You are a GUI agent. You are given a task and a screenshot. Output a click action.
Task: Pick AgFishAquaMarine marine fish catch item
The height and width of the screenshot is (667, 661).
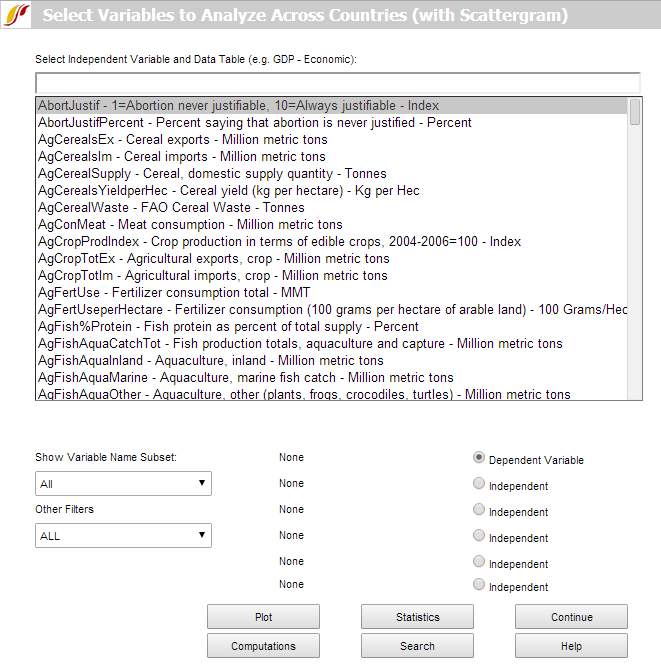[x=245, y=378]
